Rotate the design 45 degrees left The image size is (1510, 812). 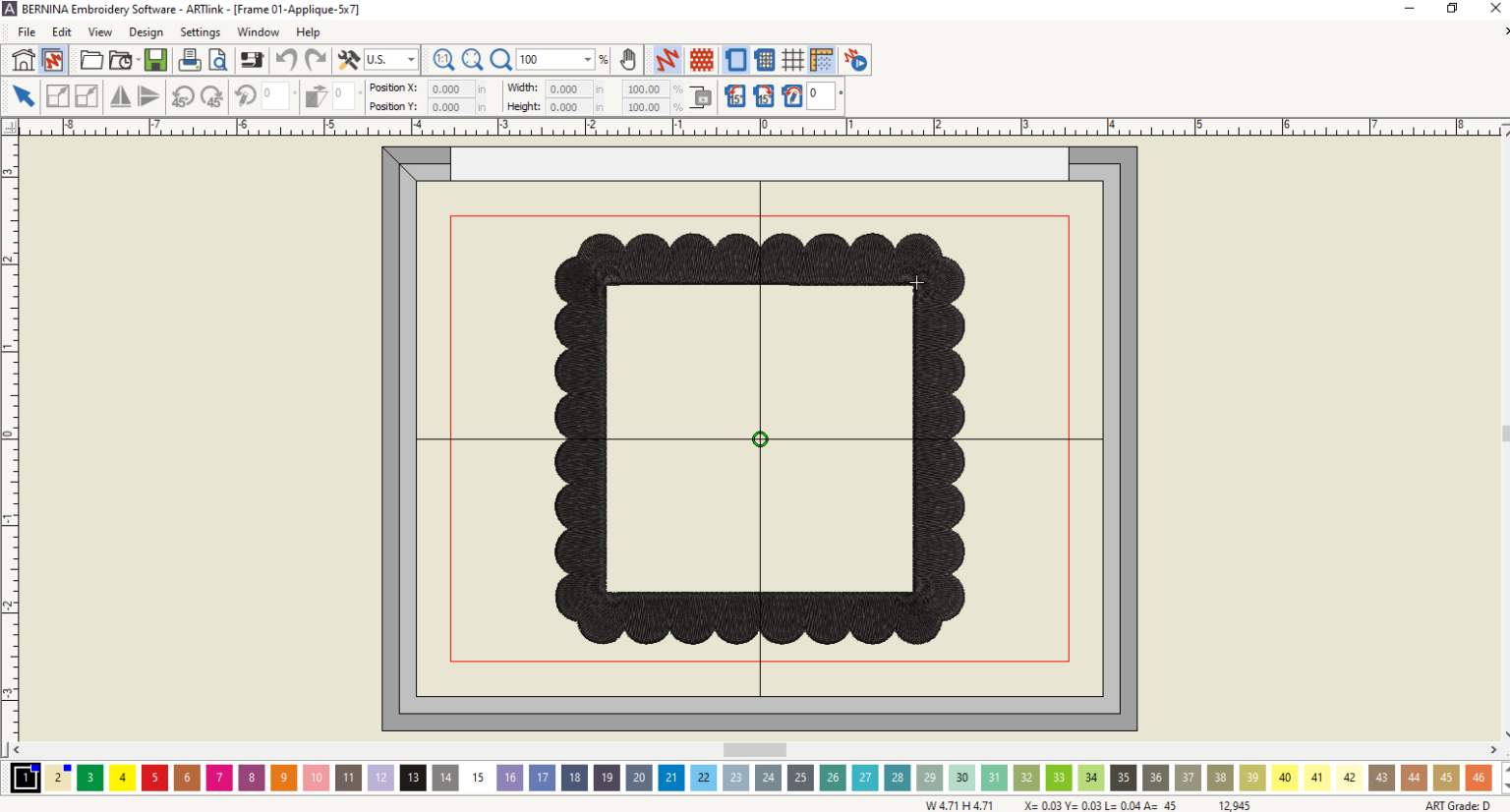182,95
